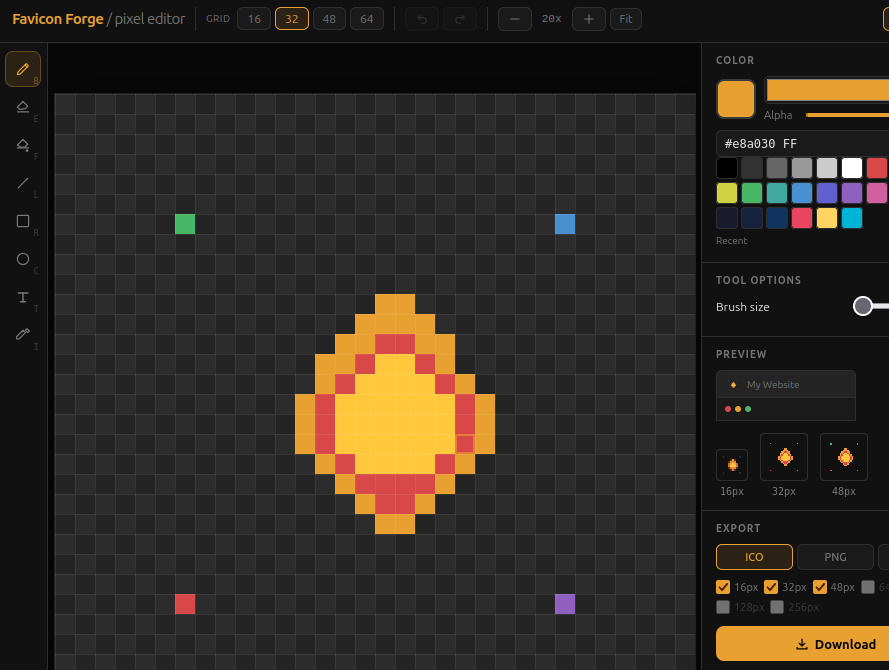Select the Eraser tool
The height and width of the screenshot is (670, 889).
(x=23, y=107)
